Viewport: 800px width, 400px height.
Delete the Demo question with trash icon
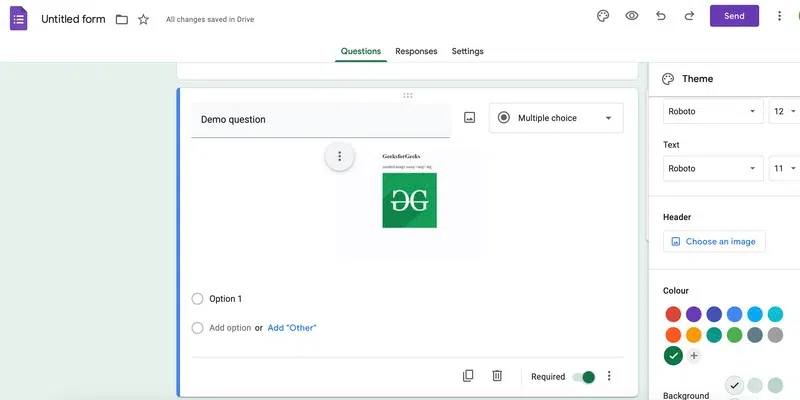coord(497,376)
